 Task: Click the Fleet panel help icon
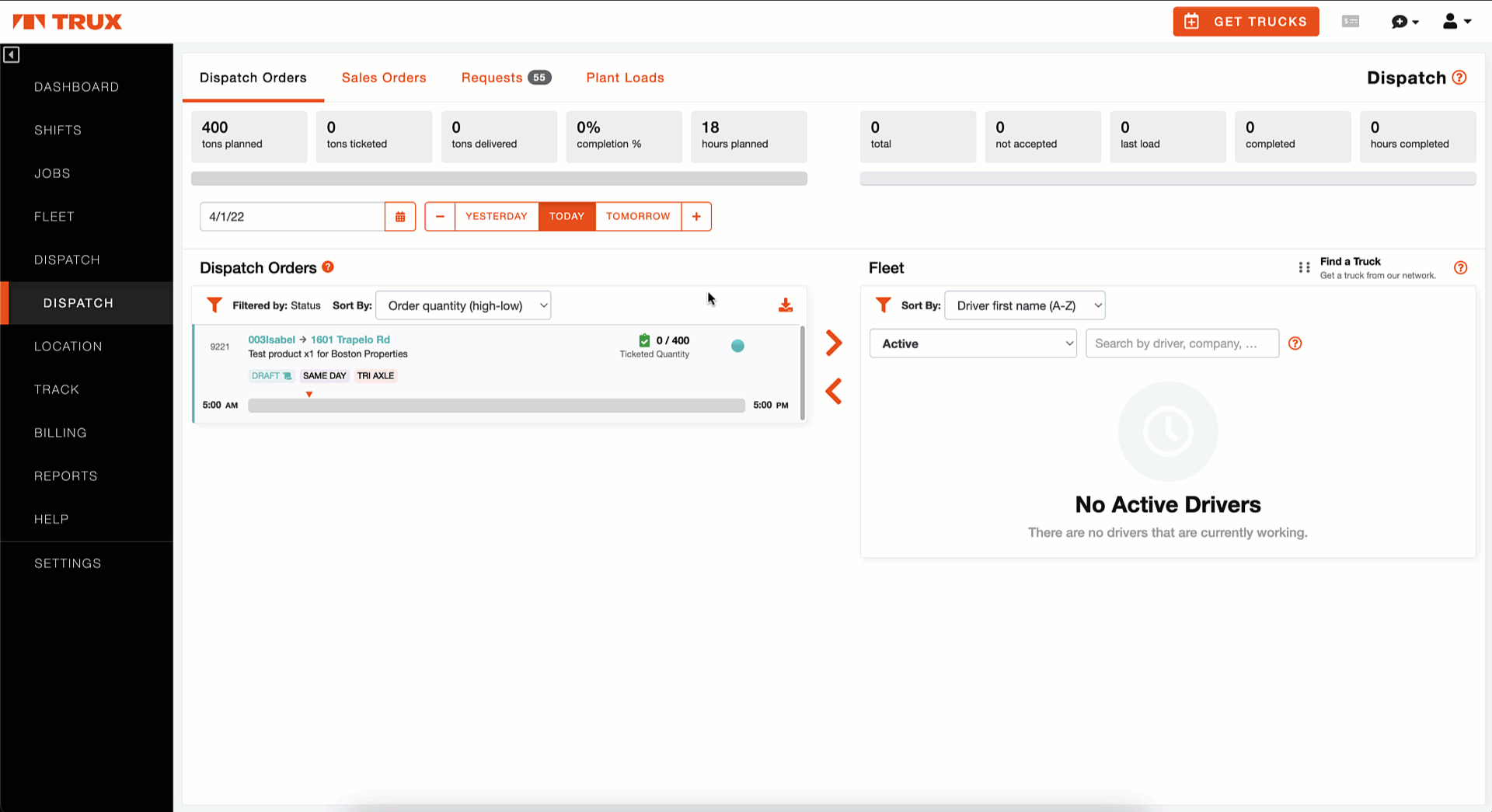click(1461, 268)
